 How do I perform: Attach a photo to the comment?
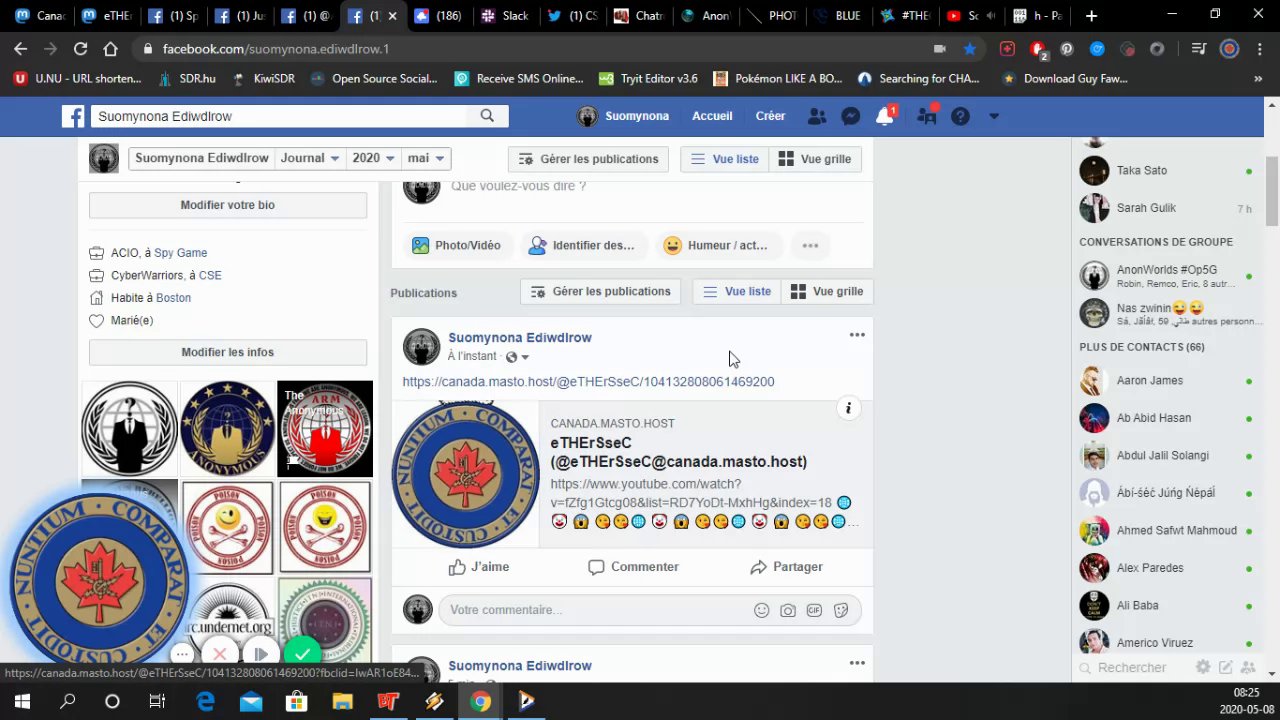(788, 610)
